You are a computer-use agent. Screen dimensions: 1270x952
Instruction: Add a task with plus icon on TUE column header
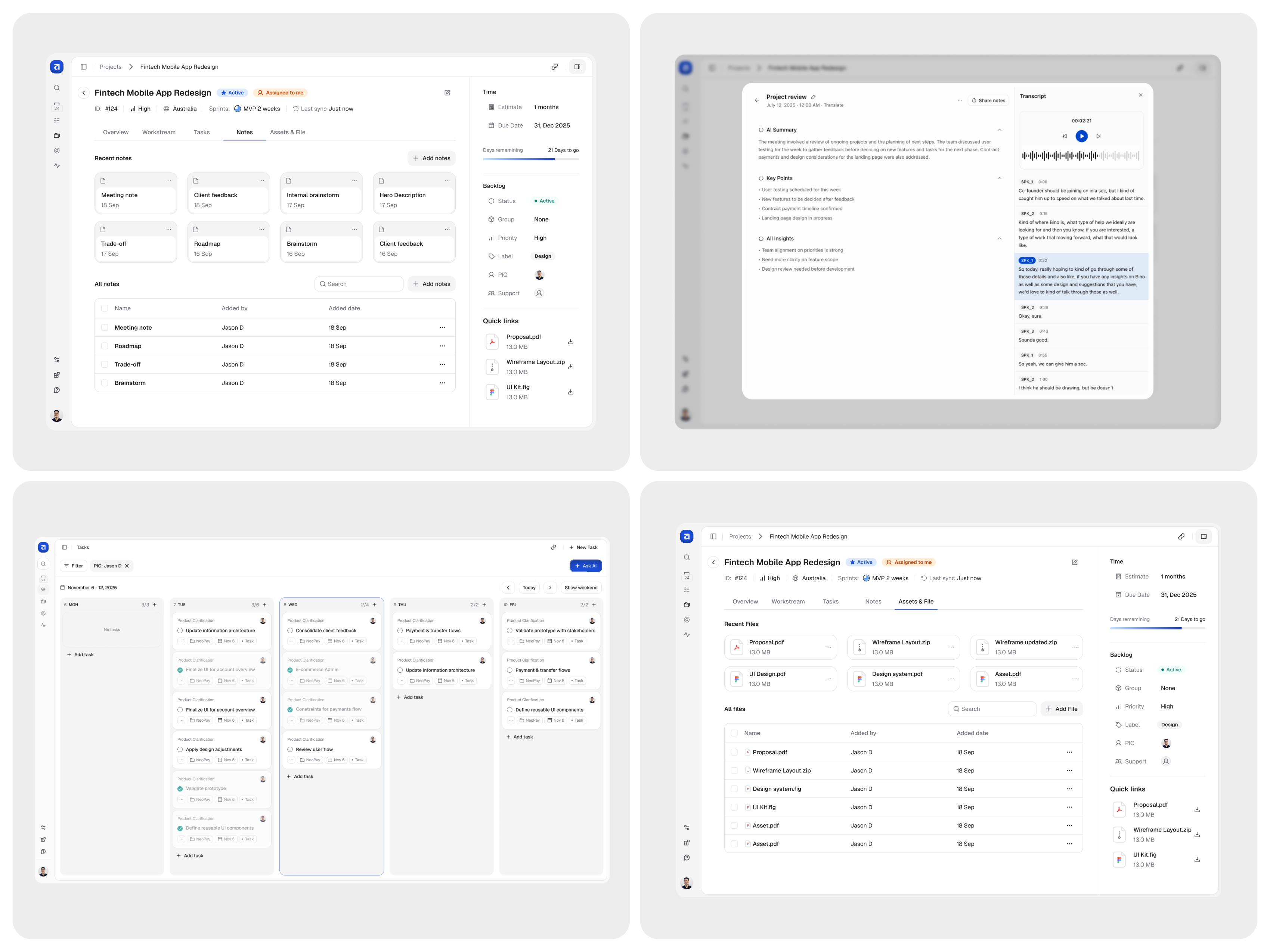(264, 604)
